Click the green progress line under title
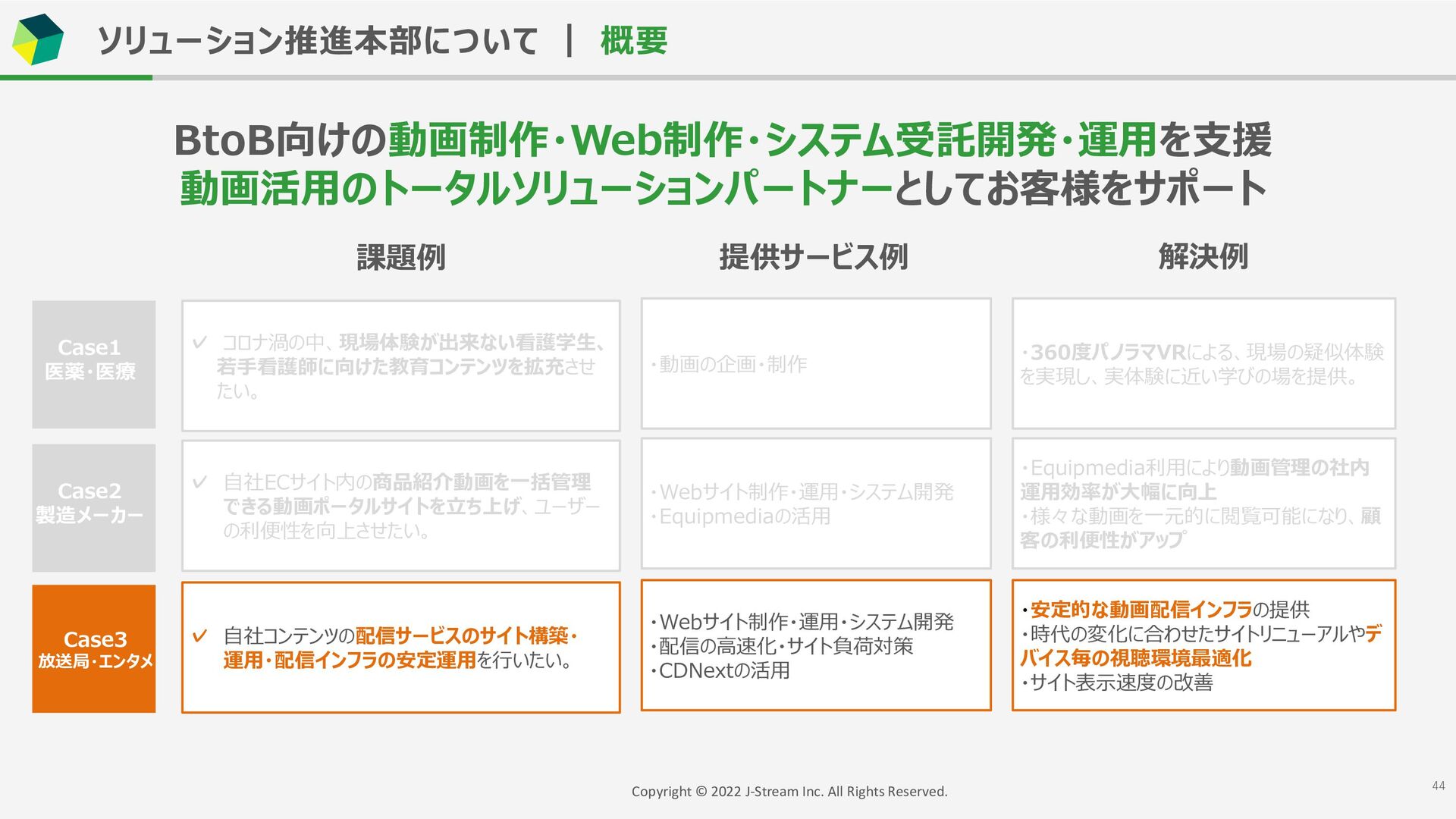This screenshot has width=1456, height=819. coord(76,77)
